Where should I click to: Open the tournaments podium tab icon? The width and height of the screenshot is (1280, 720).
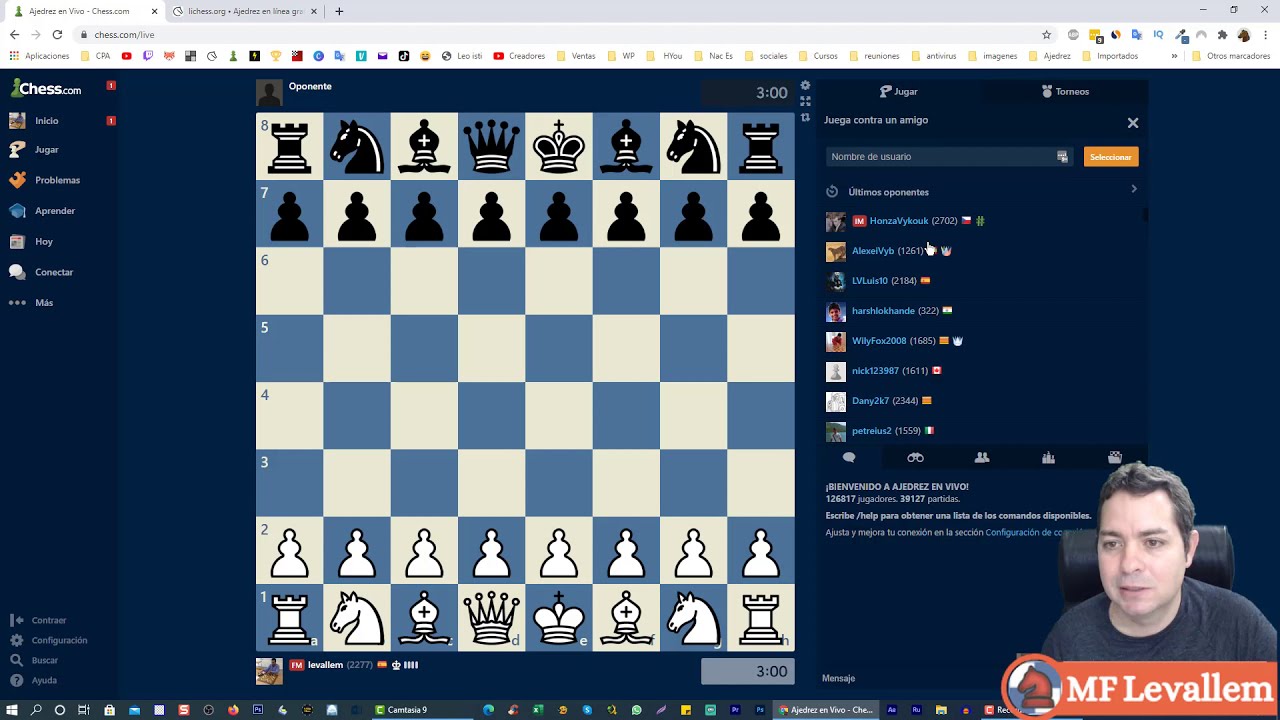pos(1048,457)
